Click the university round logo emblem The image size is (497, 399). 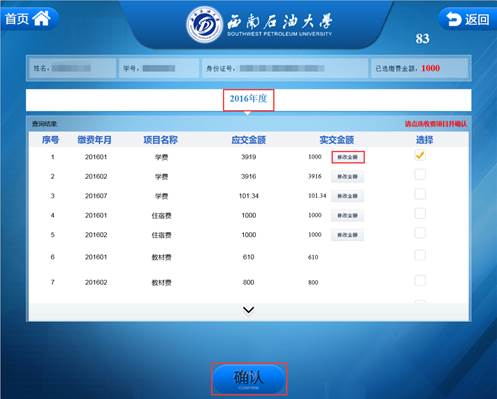click(x=204, y=25)
